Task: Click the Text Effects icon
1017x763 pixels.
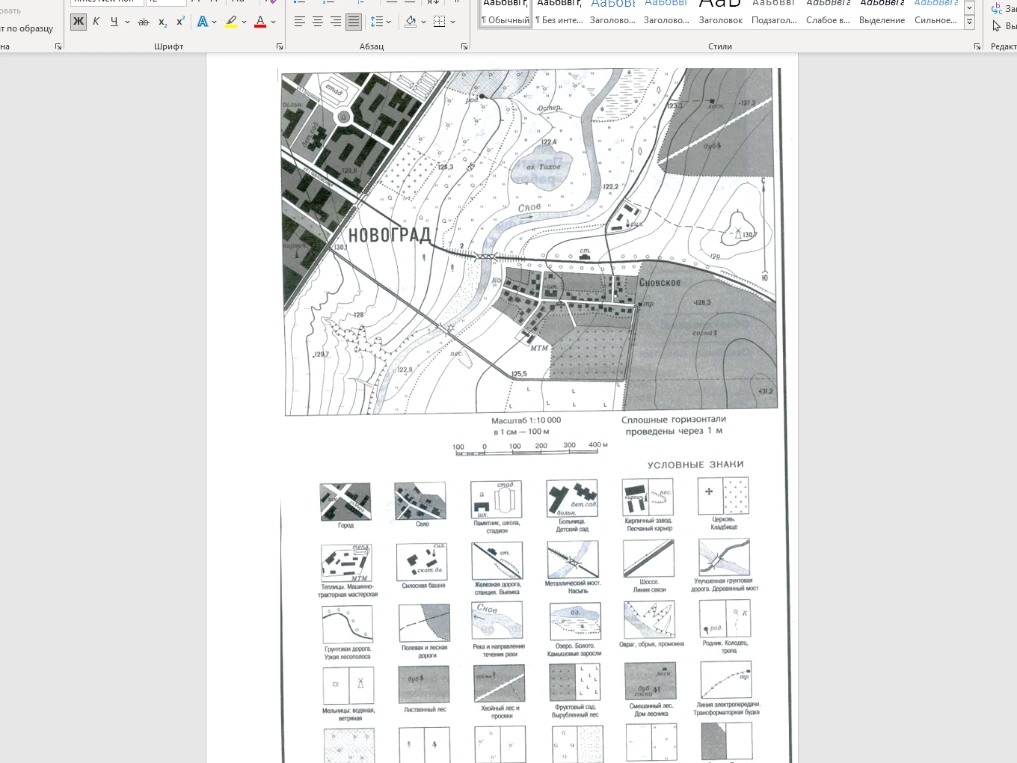Action: (x=203, y=21)
